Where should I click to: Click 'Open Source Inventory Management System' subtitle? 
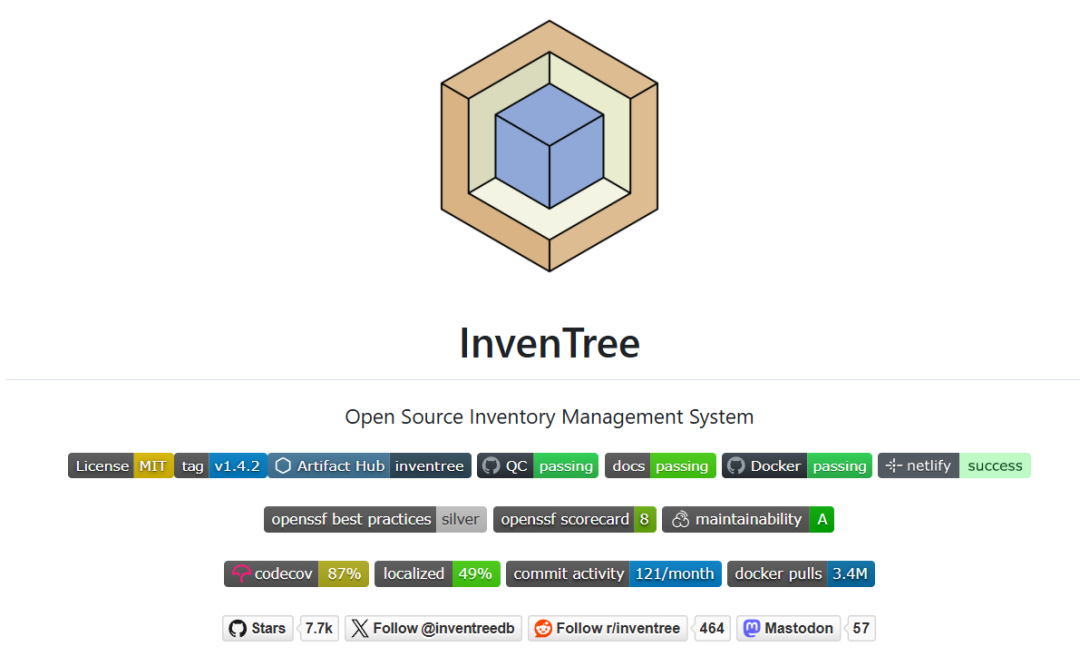click(x=549, y=417)
